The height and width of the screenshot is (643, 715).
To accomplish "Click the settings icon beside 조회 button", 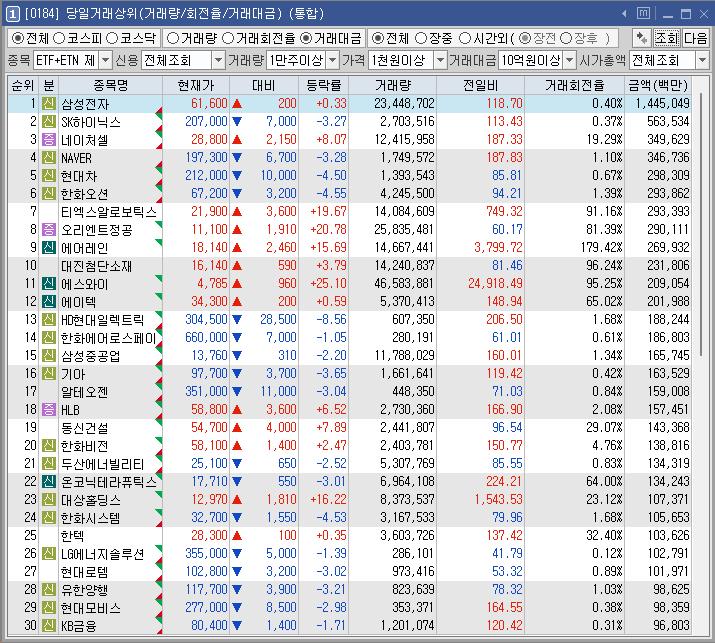I will tap(642, 38).
